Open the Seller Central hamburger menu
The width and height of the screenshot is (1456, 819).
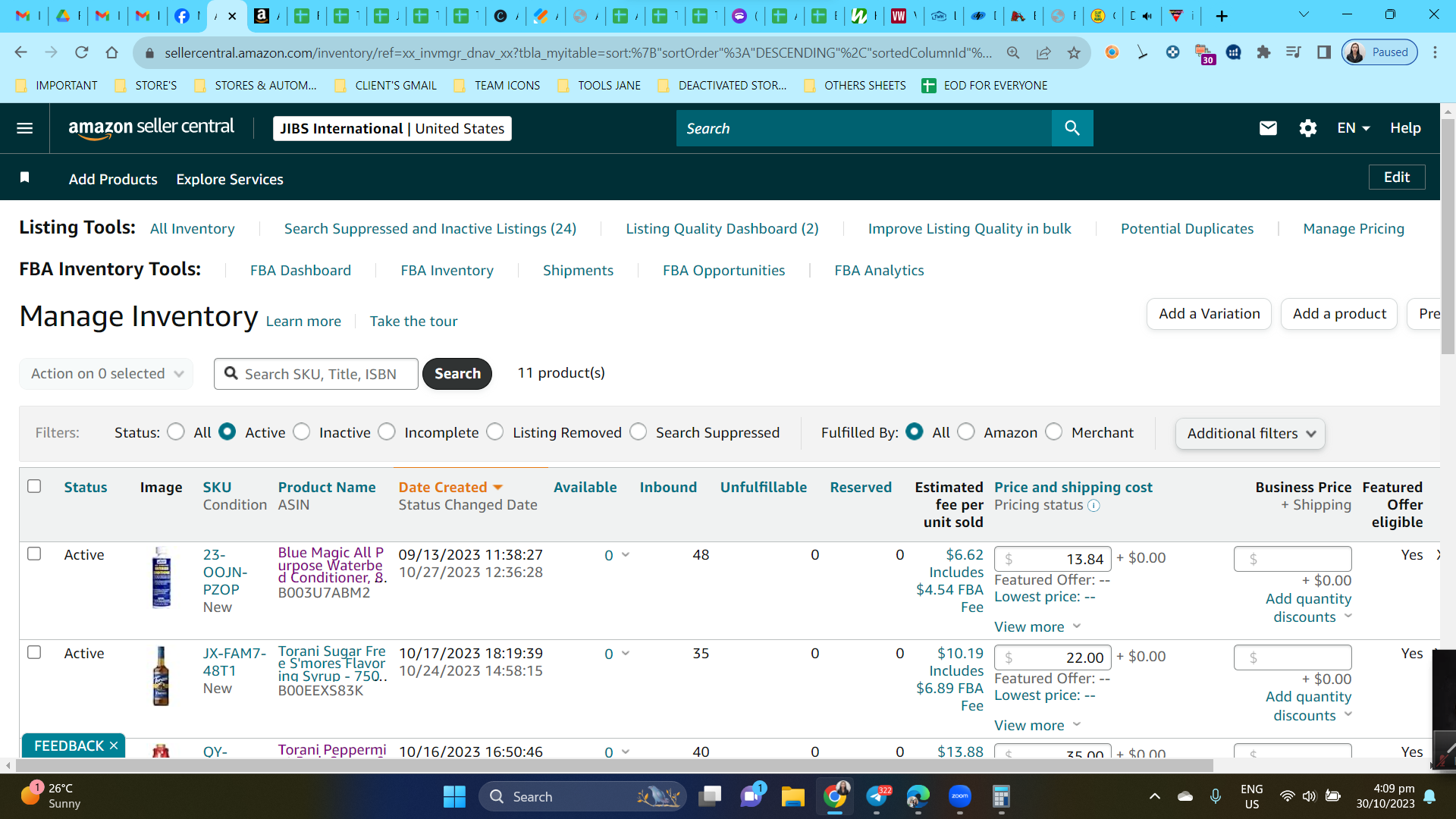[x=24, y=128]
